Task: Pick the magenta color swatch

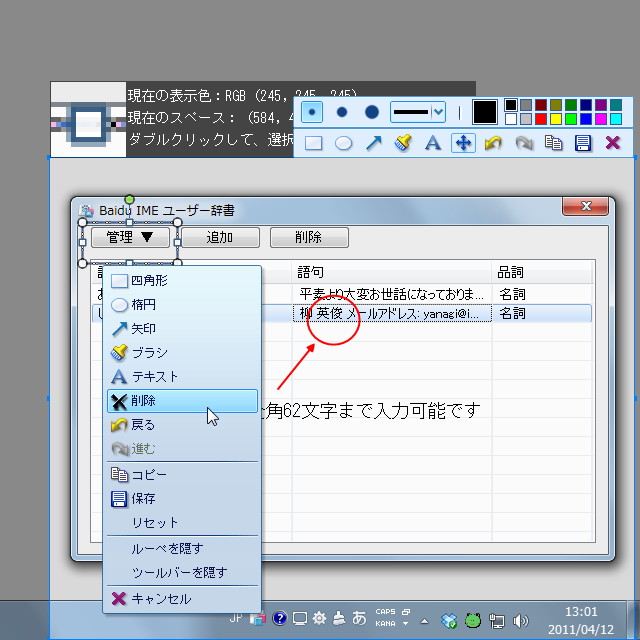Action: coord(600,119)
